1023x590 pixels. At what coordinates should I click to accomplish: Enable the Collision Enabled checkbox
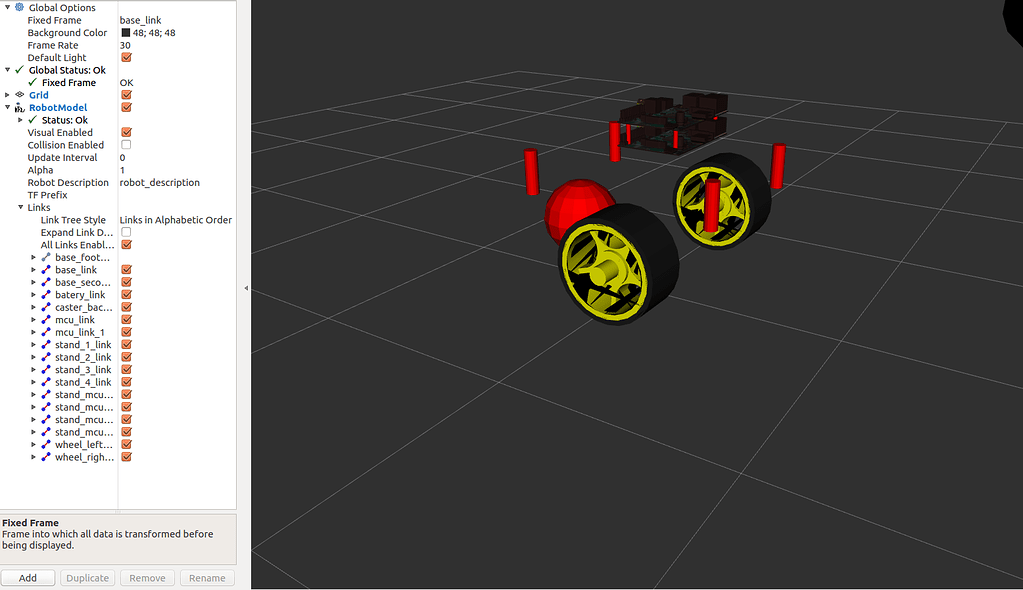(124, 144)
